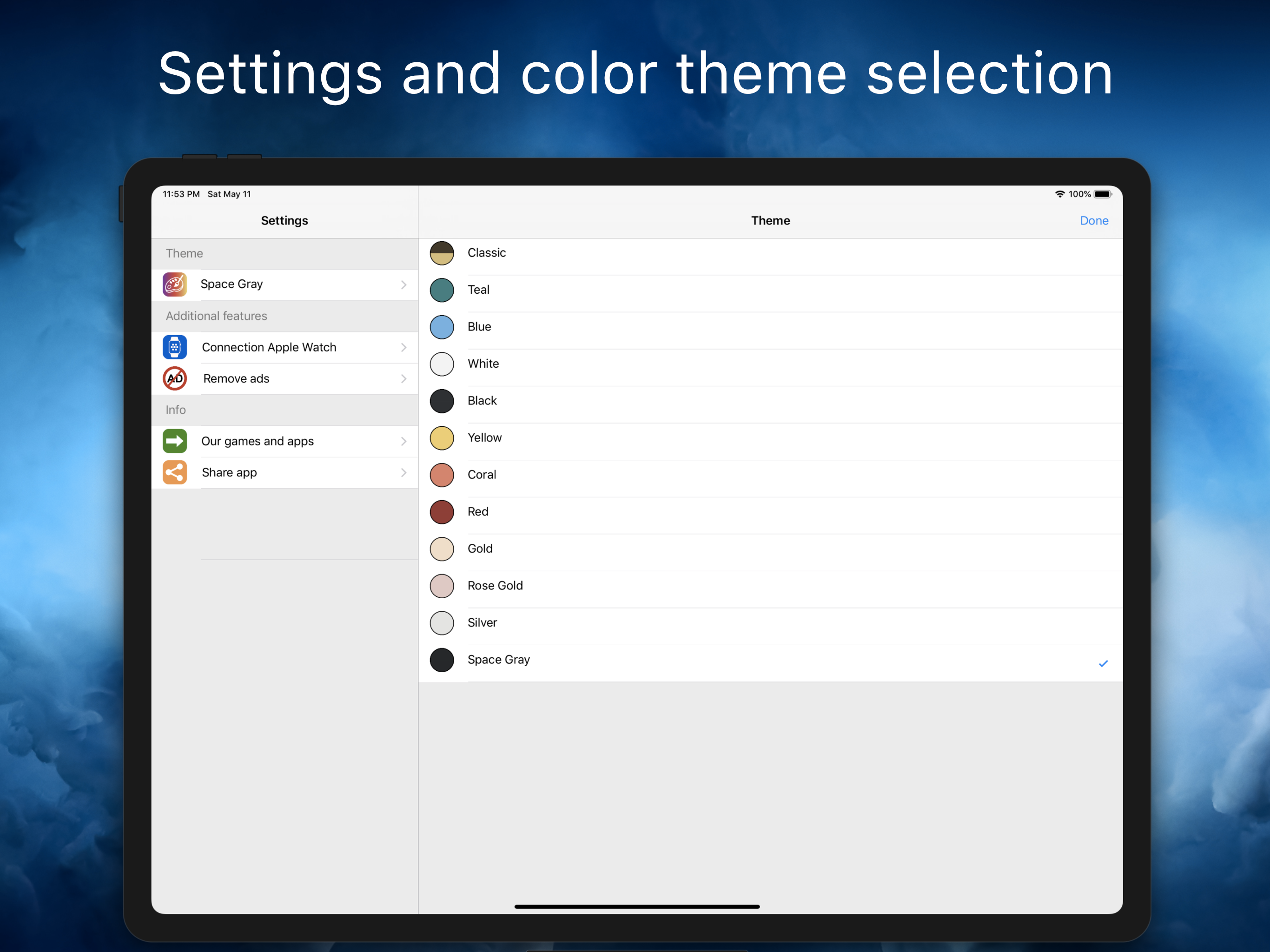Click the battery indicator icon

[x=1102, y=194]
